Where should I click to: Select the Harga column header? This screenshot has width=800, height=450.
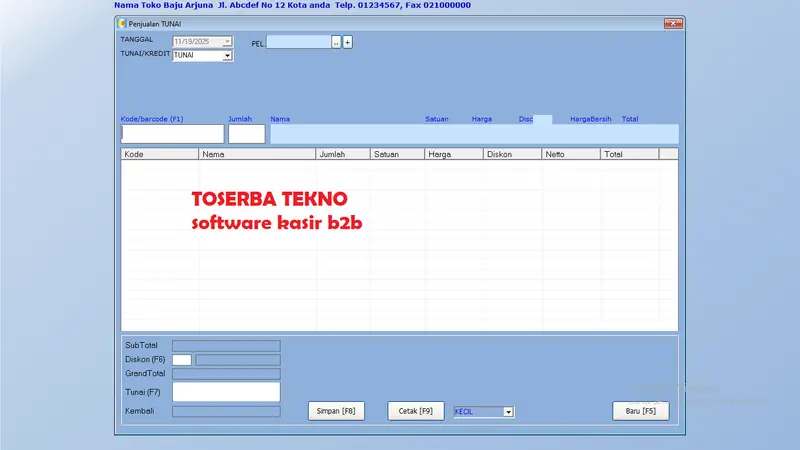pyautogui.click(x=453, y=155)
